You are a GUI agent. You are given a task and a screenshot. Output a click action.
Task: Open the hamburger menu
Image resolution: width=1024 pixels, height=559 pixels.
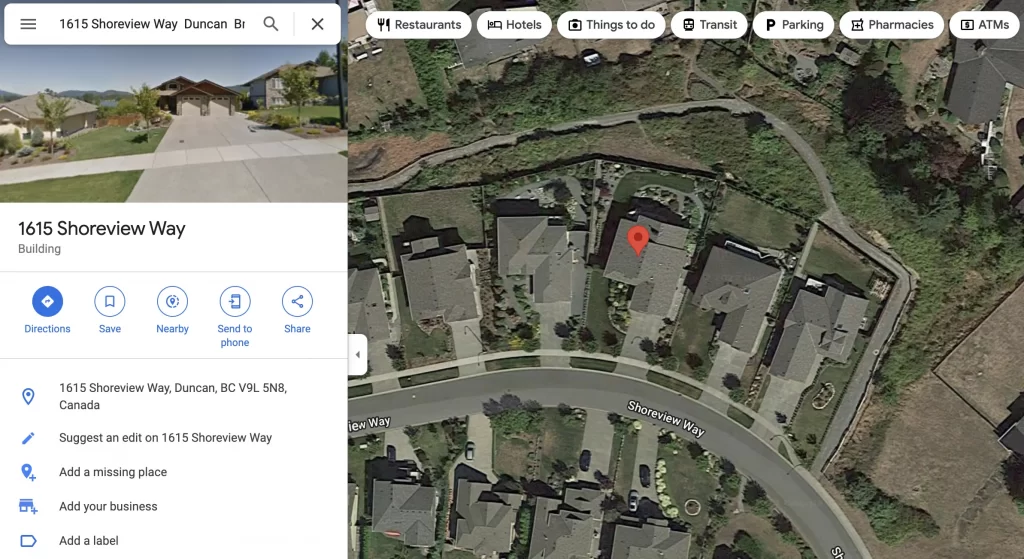tap(28, 24)
